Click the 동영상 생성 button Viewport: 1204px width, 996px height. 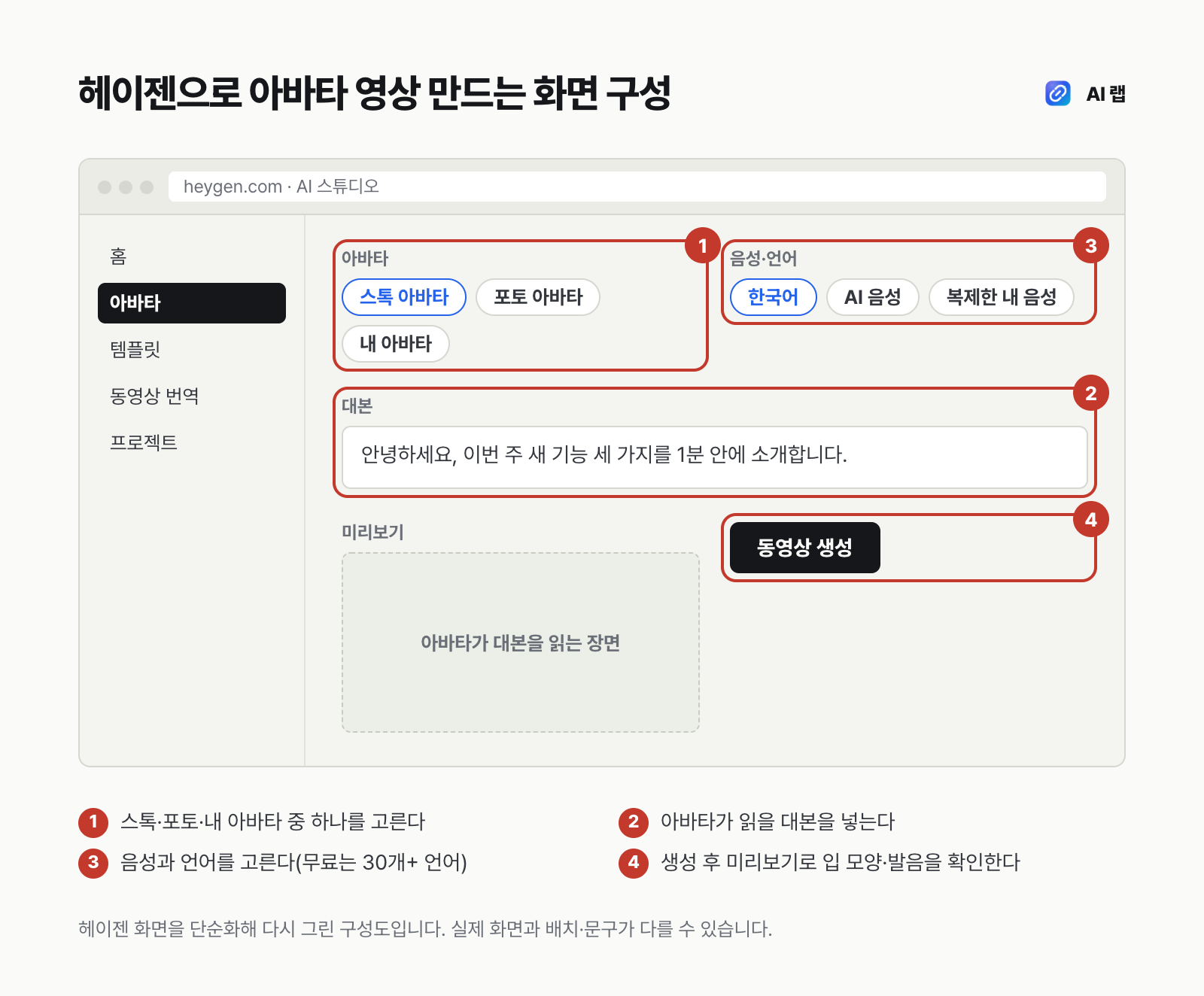click(805, 548)
